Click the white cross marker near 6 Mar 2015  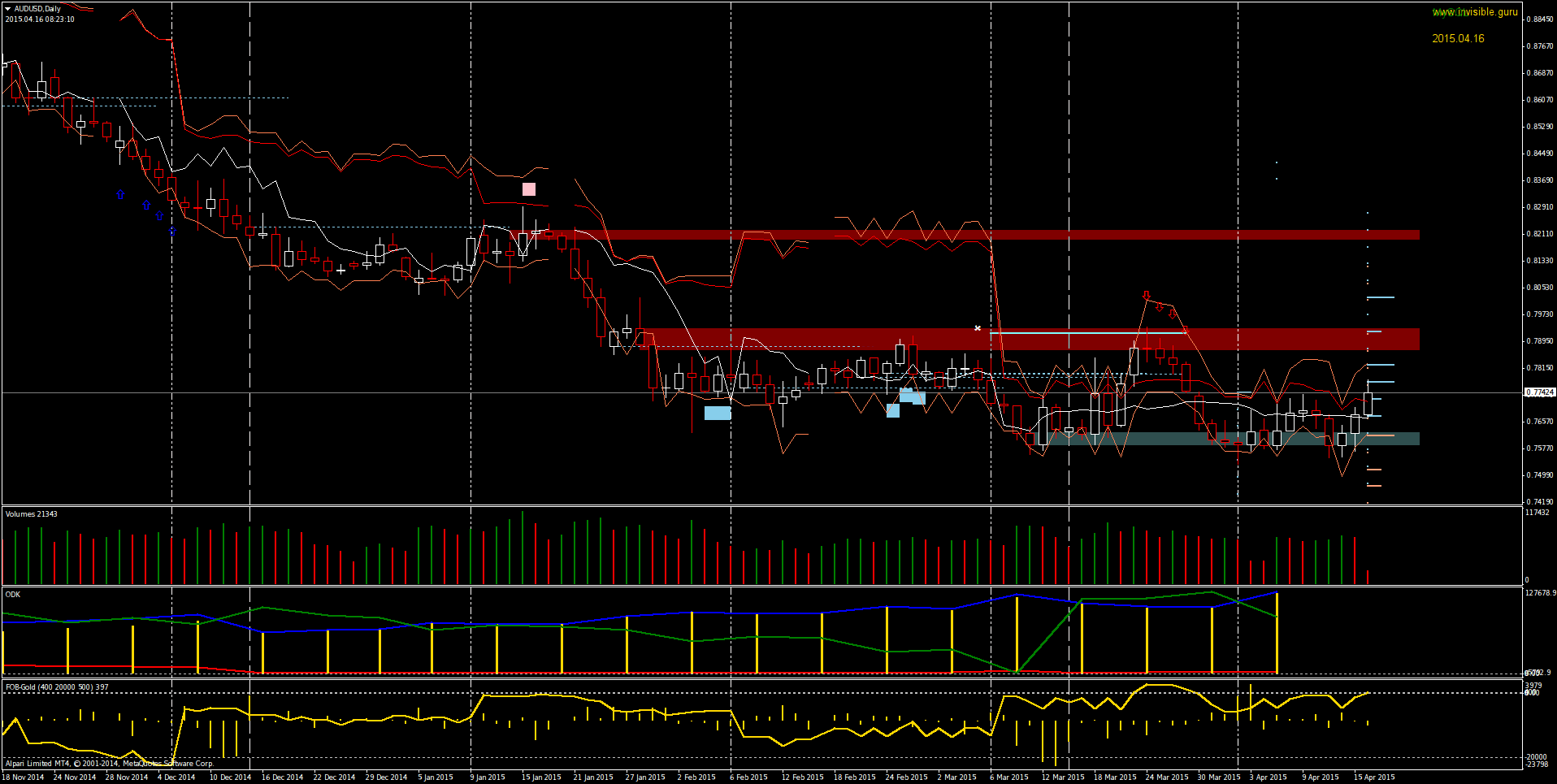point(978,328)
